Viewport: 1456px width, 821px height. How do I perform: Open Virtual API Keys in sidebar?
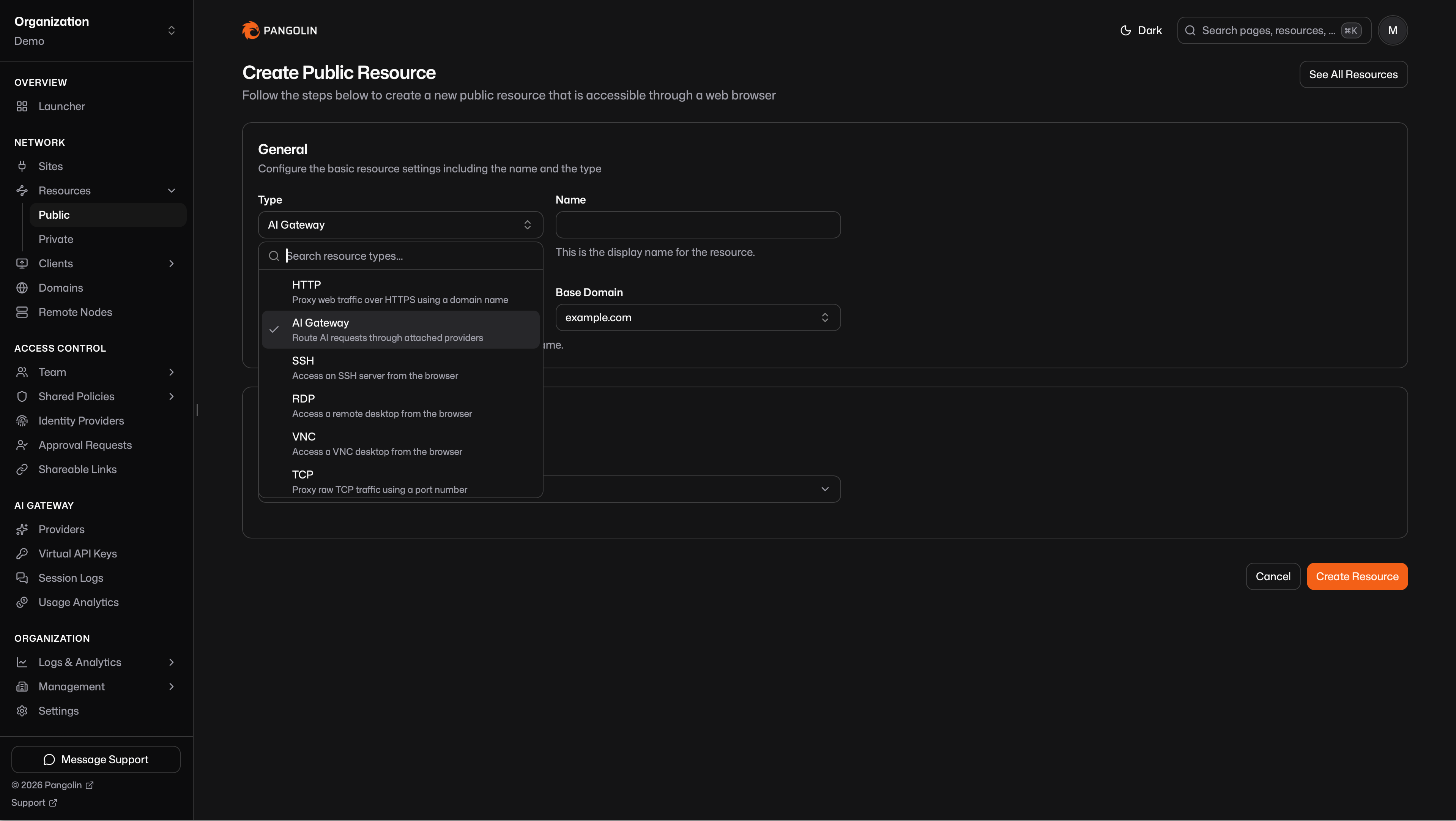click(96, 554)
